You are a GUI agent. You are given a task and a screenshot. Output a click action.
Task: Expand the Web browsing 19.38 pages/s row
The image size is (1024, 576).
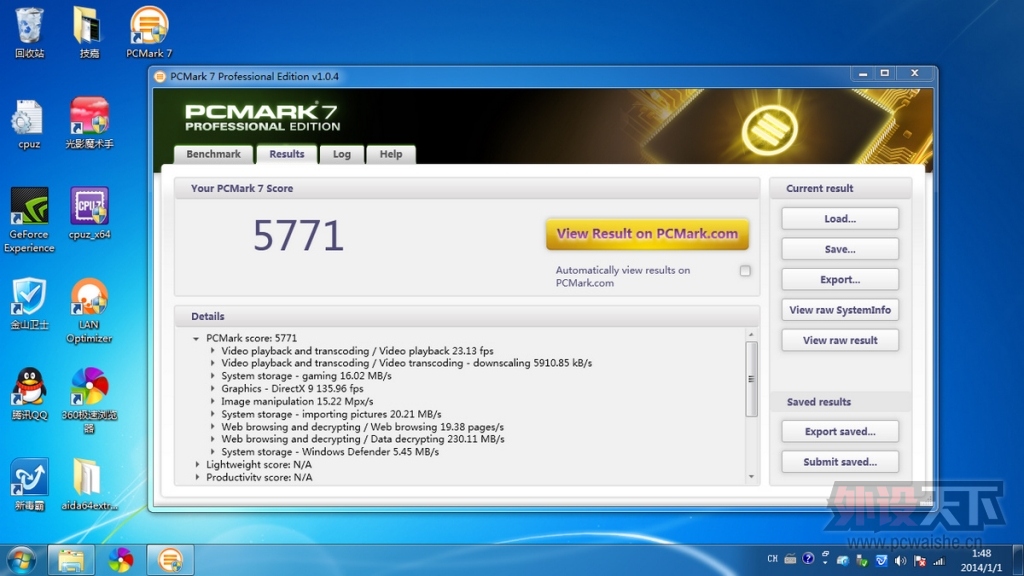212,427
